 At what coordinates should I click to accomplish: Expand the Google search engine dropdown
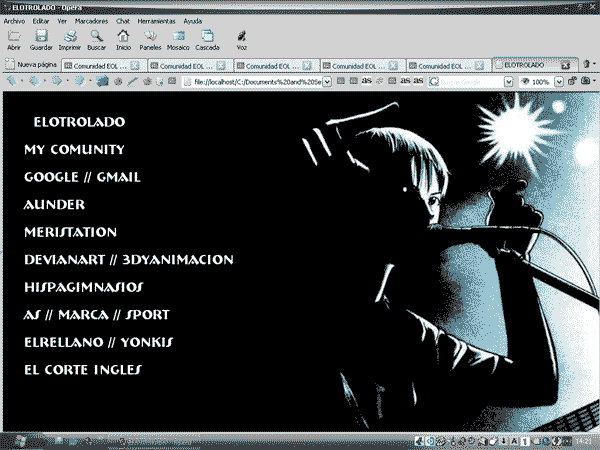pyautogui.click(x=508, y=82)
